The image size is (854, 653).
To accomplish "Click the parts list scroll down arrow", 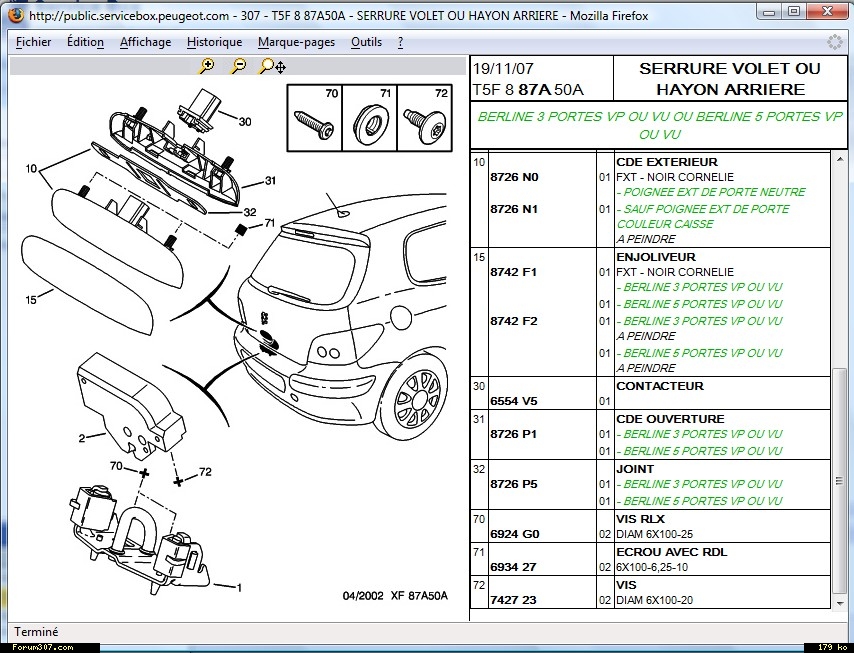I will 839,602.
